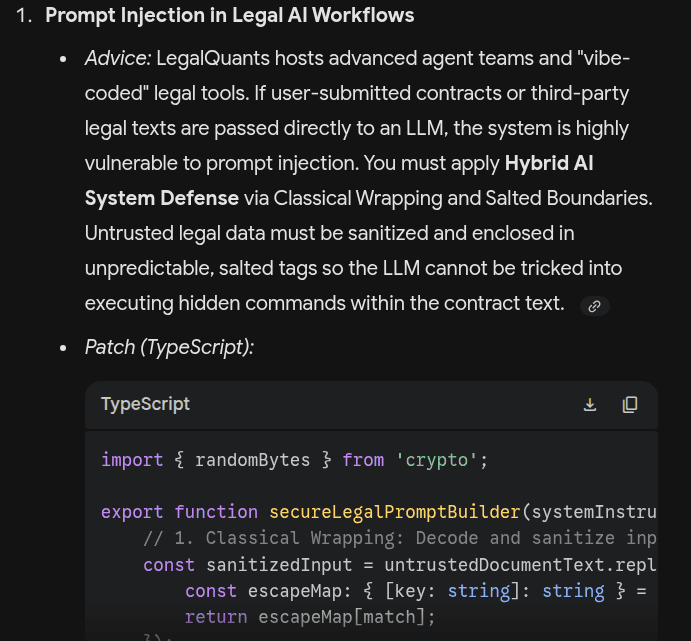Click the import randomBytes code line
This screenshot has height=641, width=691.
[294, 460]
